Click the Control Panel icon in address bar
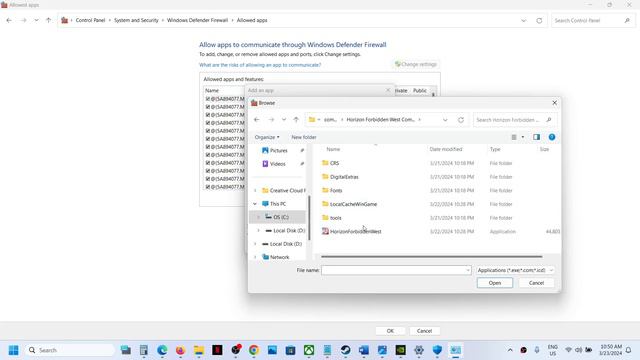The image size is (640, 360). point(64,20)
